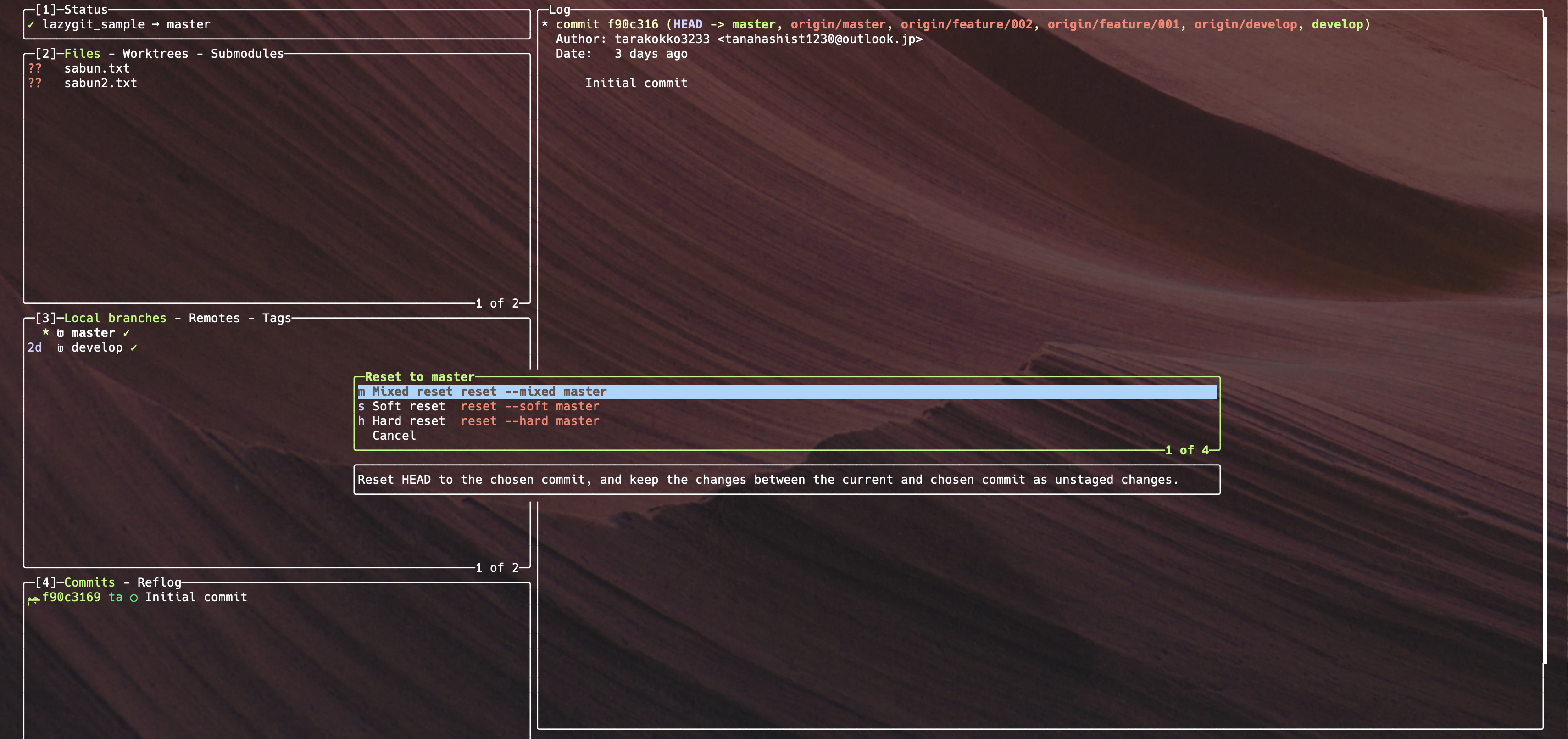Click the commit graph circle icon
This screenshot has width=1568, height=739.
pyautogui.click(x=134, y=598)
